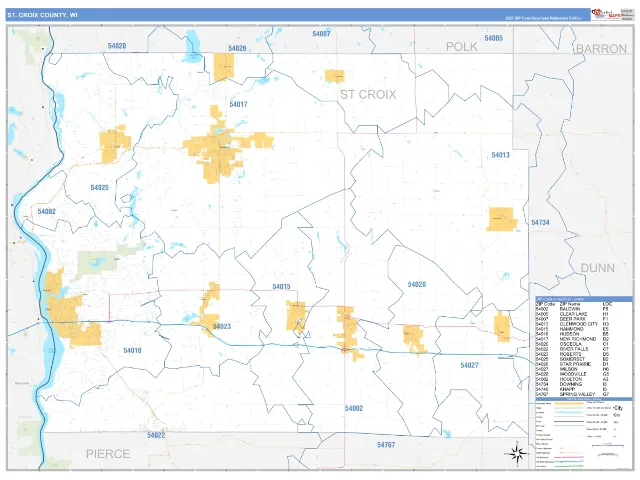Select ZIP code label 54767
This screenshot has width=640, height=480.
(386, 445)
